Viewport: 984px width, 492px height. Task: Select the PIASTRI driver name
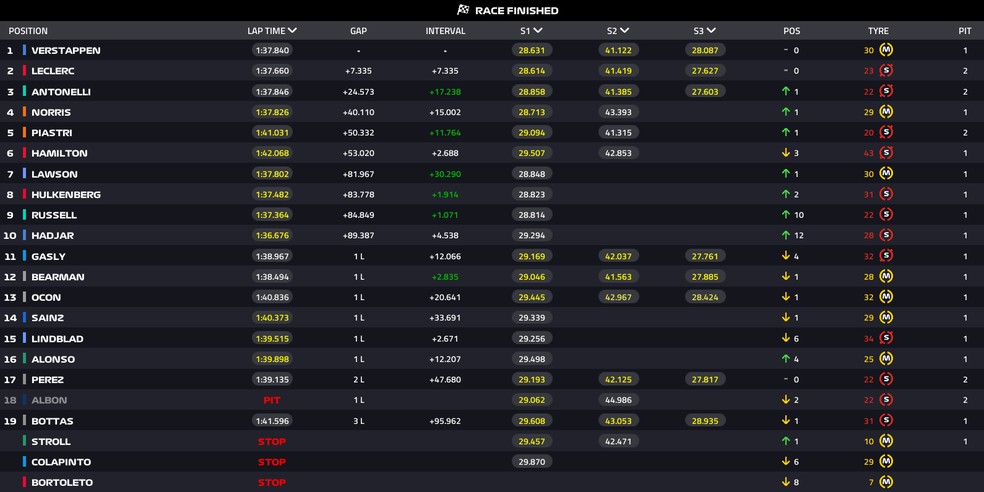tap(51, 132)
